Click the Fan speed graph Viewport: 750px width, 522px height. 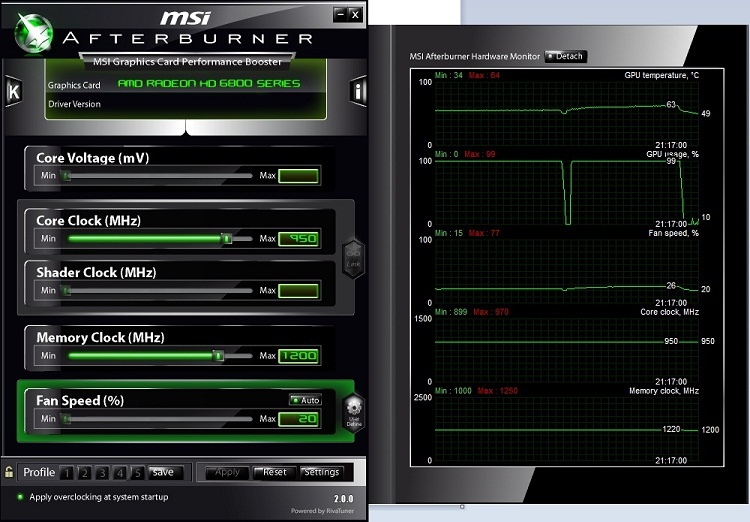(x=566, y=271)
